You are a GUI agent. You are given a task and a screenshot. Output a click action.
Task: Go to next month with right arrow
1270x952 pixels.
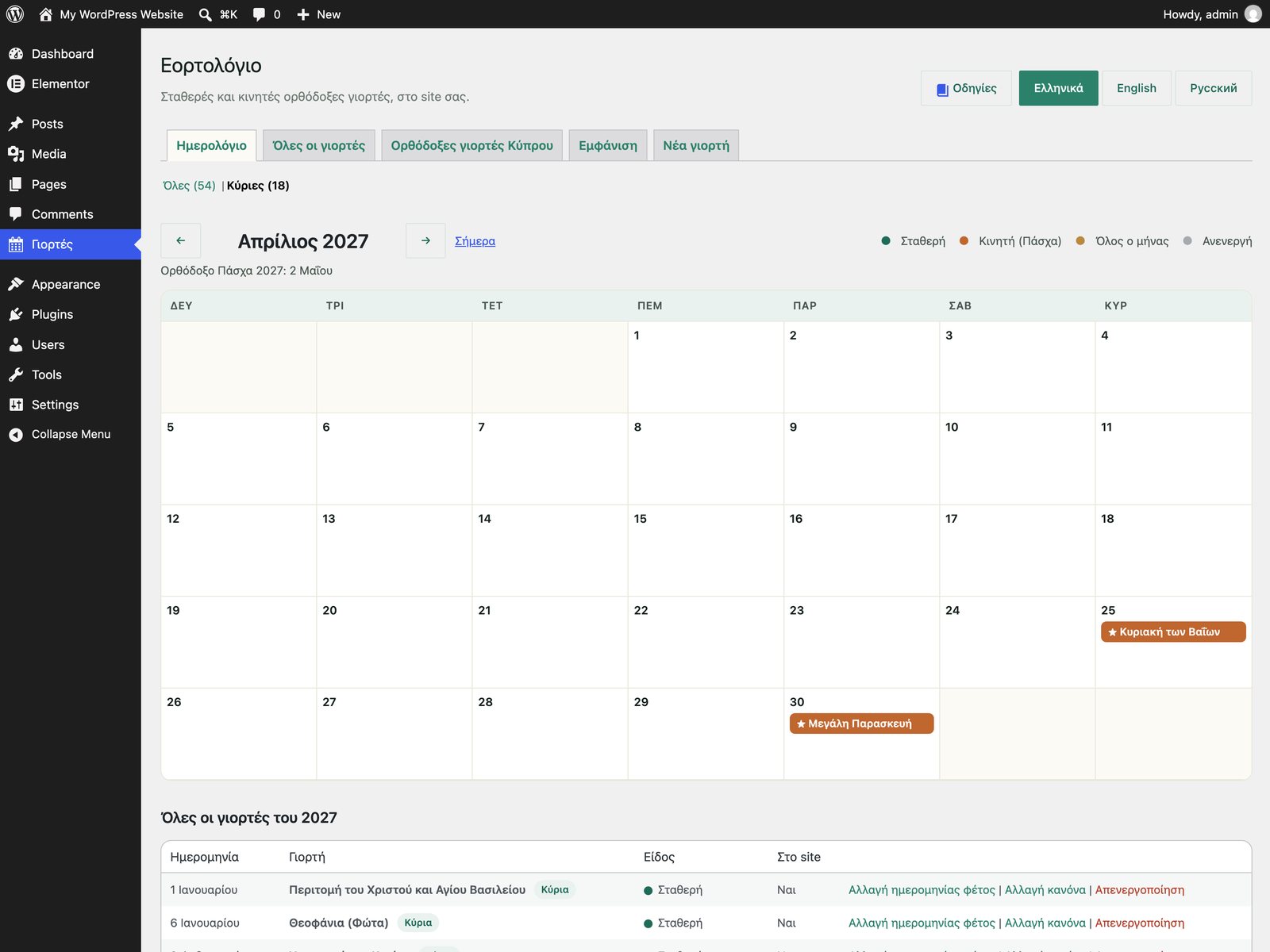[425, 240]
